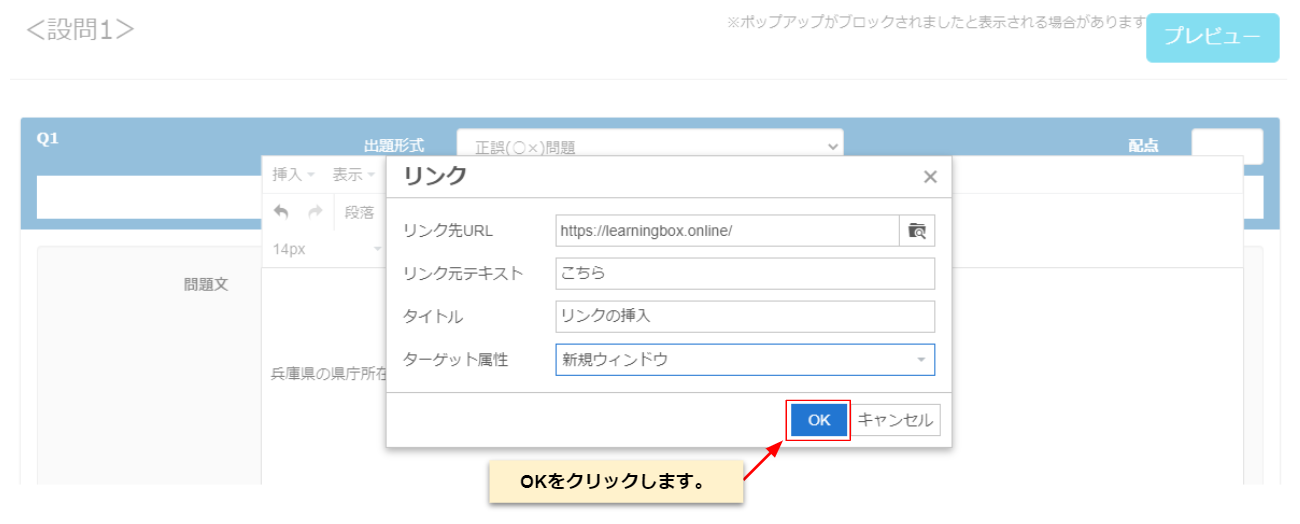Image resolution: width=1300 pixels, height=524 pixels.
Task: Select the タイトル input field
Action: [x=744, y=316]
